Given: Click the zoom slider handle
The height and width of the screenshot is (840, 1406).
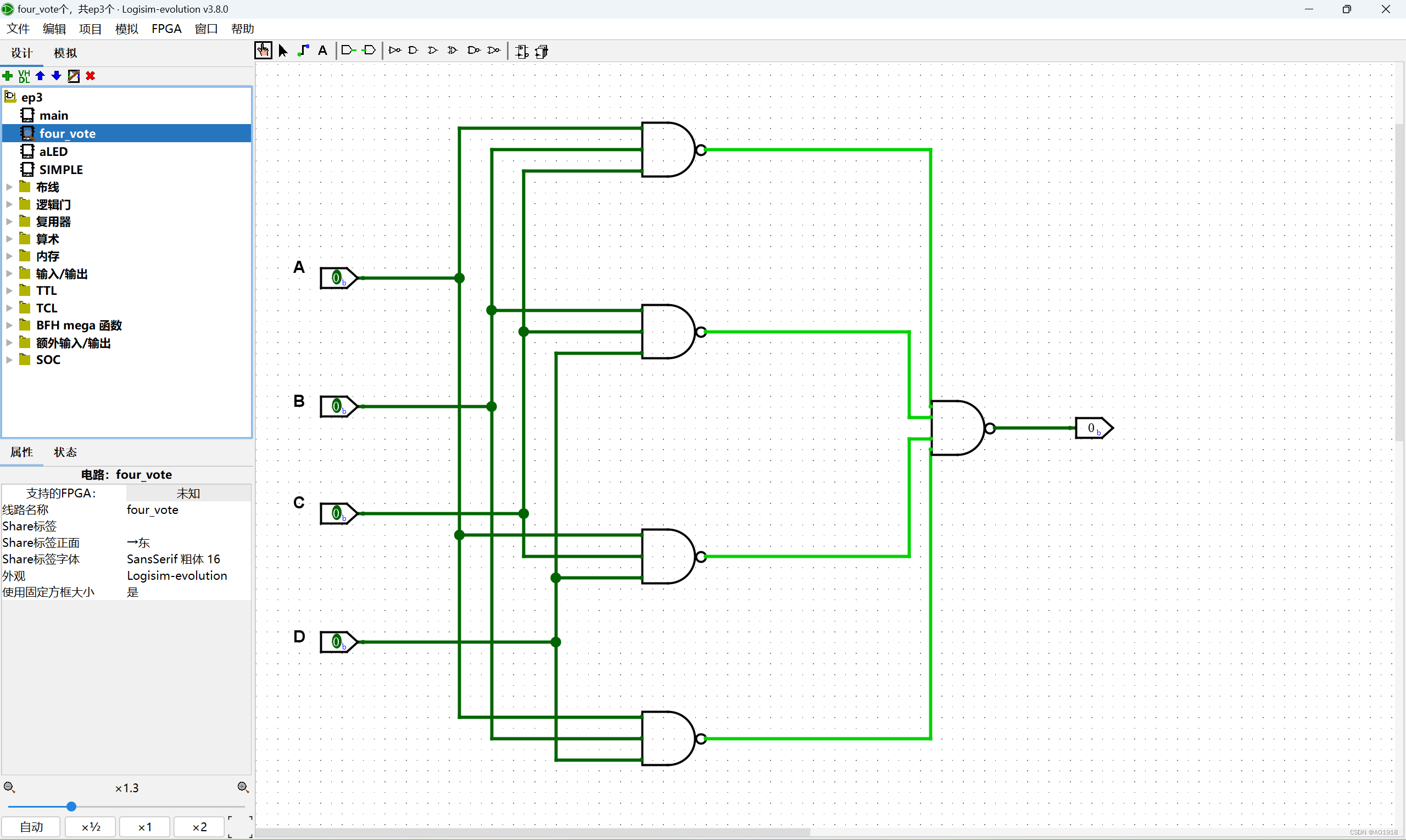Looking at the screenshot, I should (71, 806).
